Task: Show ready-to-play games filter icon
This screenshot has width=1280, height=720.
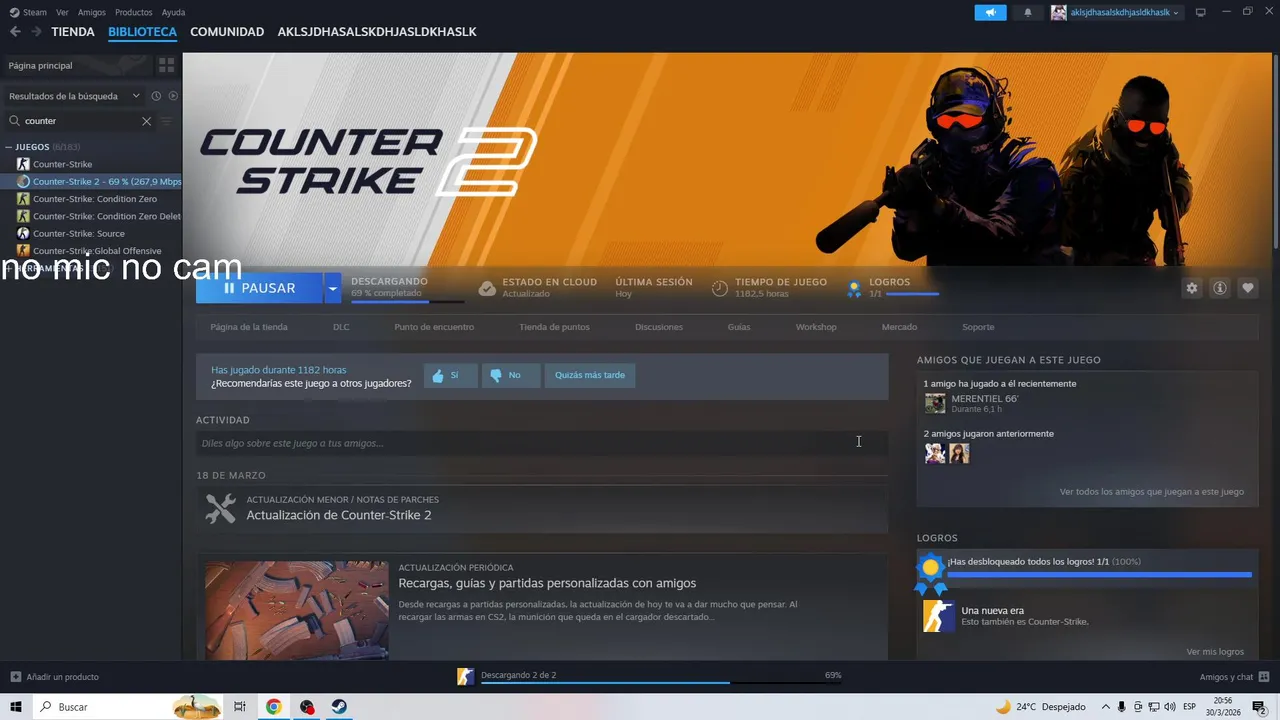Action: [x=173, y=96]
